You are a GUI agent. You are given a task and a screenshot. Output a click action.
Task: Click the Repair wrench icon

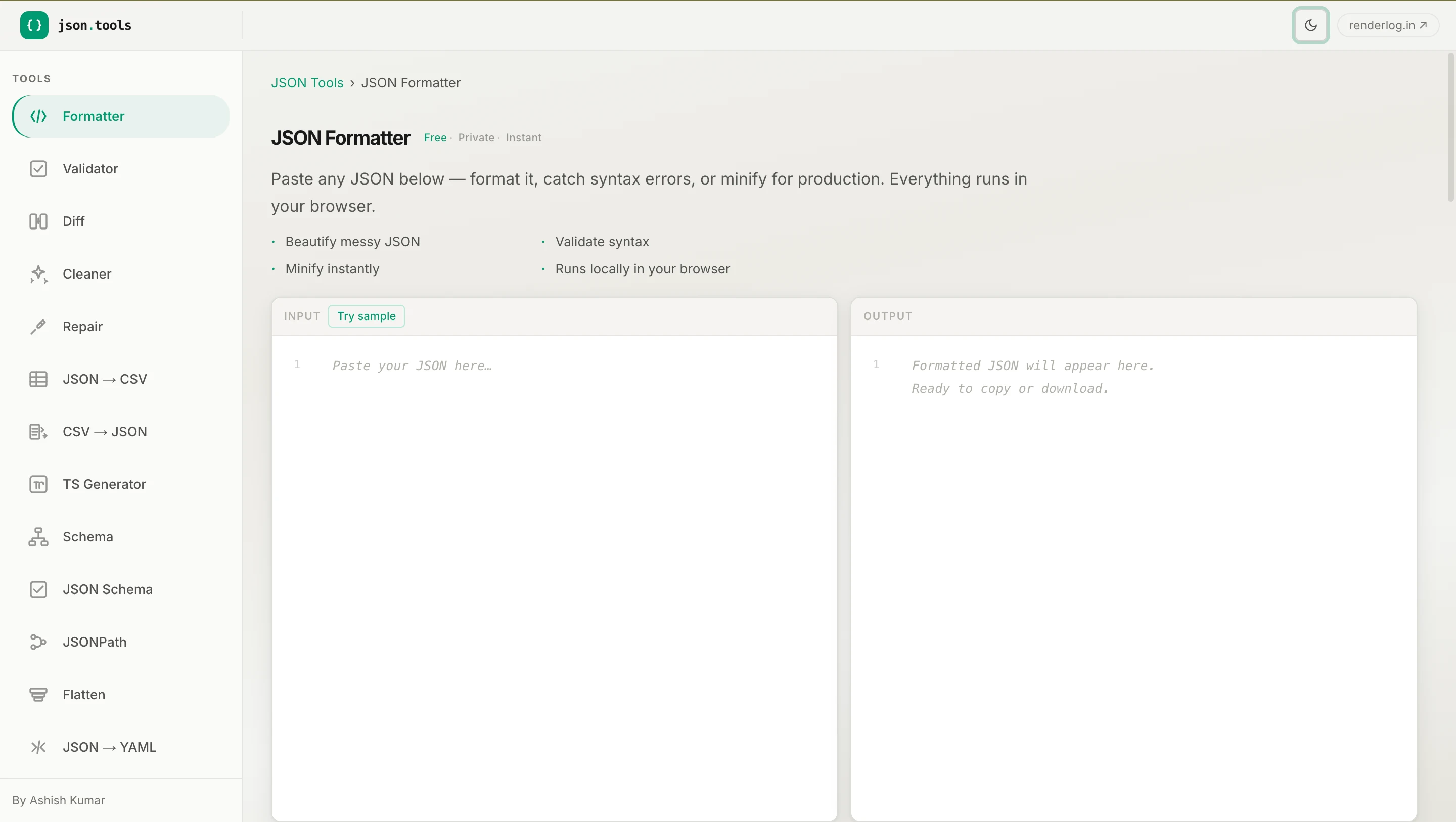pyautogui.click(x=38, y=326)
